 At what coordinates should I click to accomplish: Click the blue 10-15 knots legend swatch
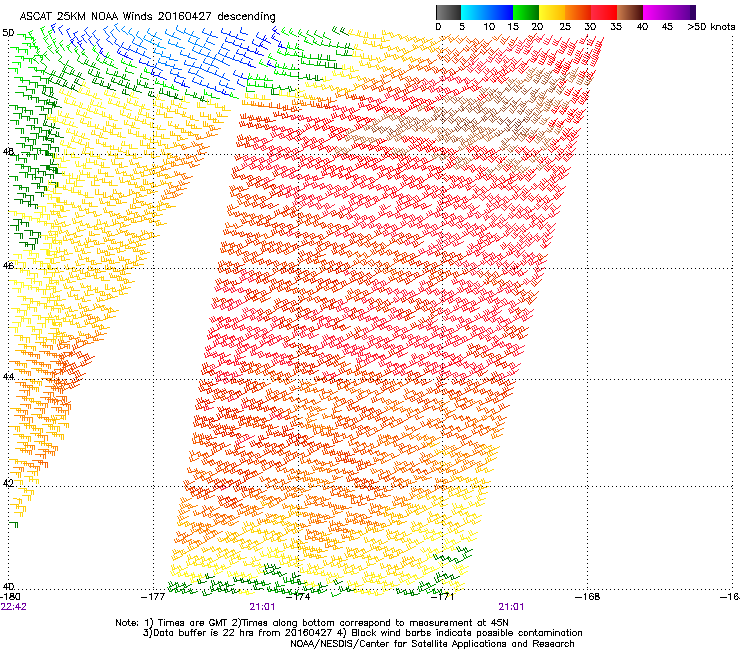[500, 12]
